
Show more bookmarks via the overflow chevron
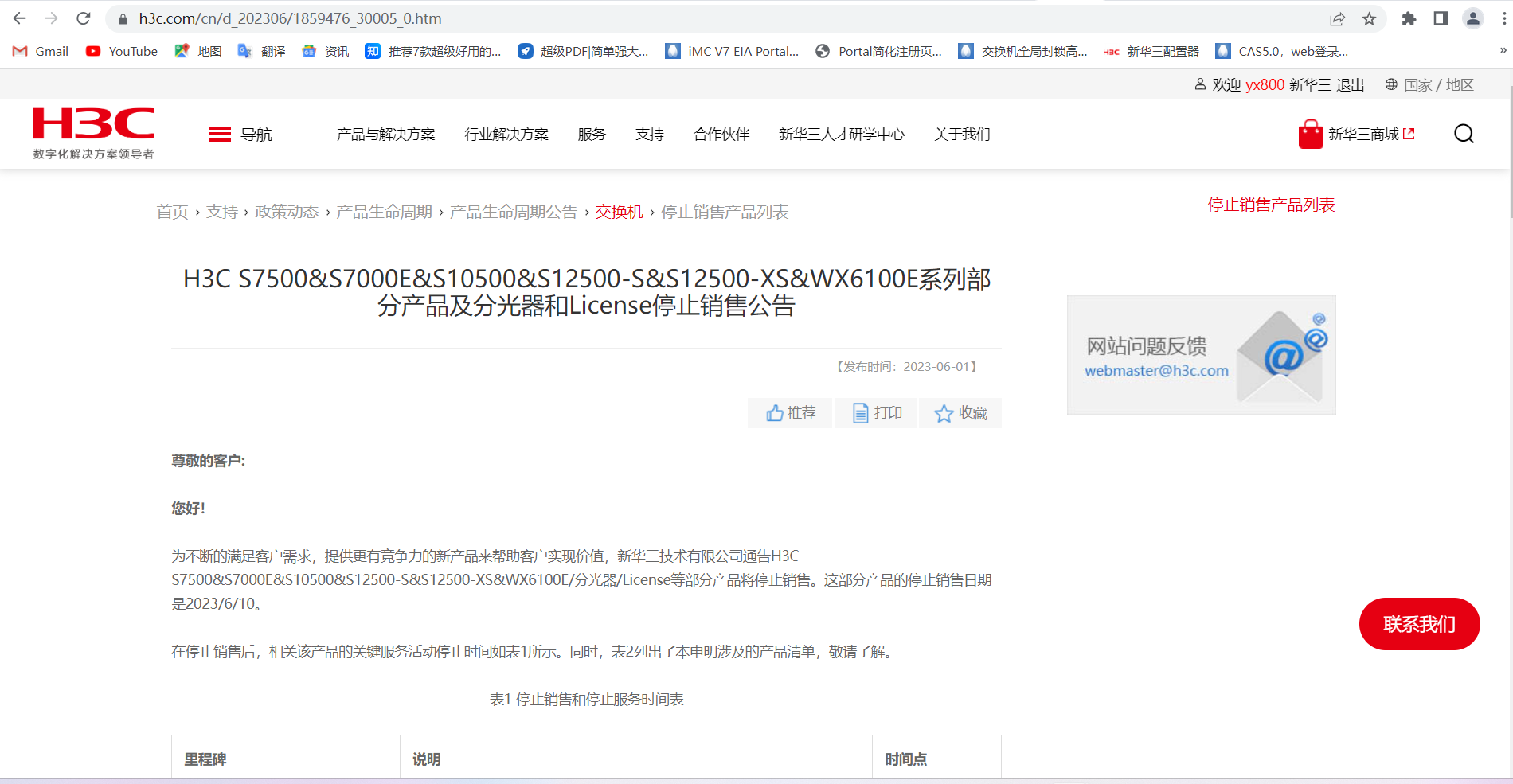pos(1503,51)
